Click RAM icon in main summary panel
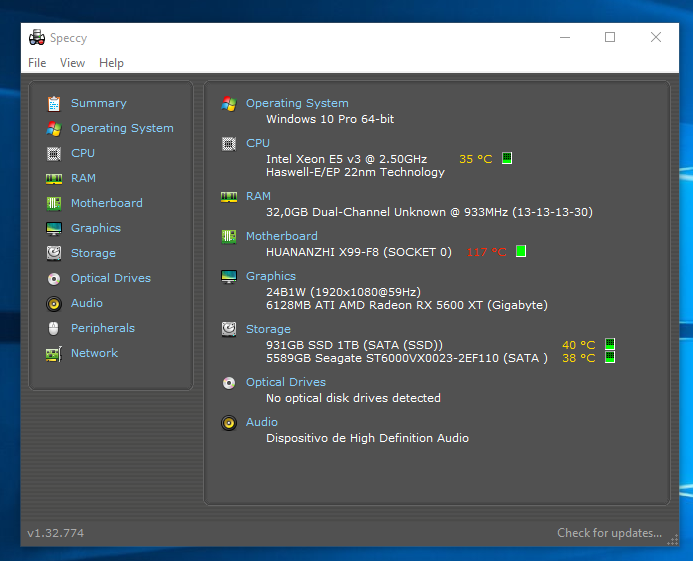The width and height of the screenshot is (693, 561). pyautogui.click(x=229, y=197)
